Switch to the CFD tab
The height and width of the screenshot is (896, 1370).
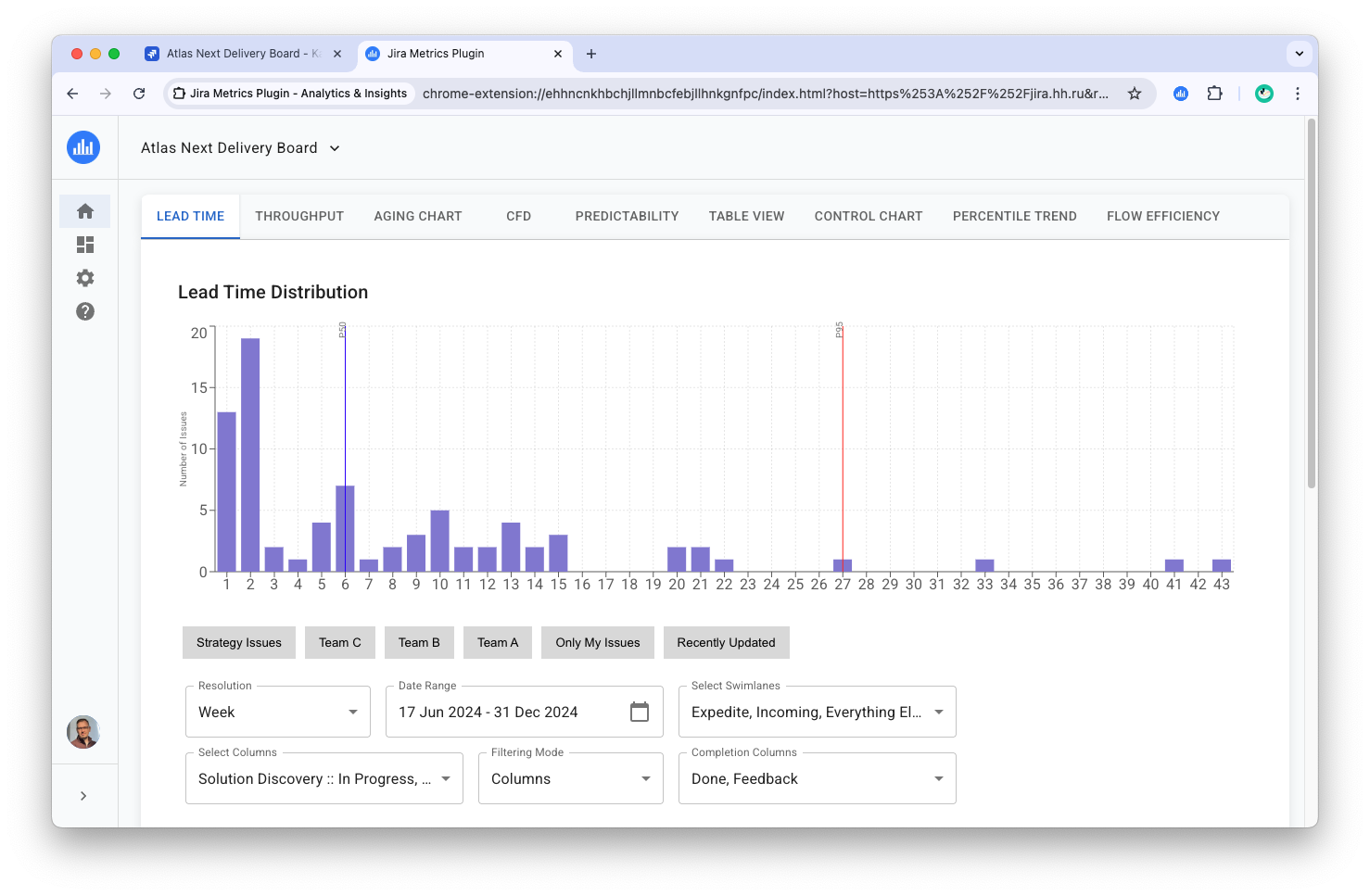pos(519,216)
